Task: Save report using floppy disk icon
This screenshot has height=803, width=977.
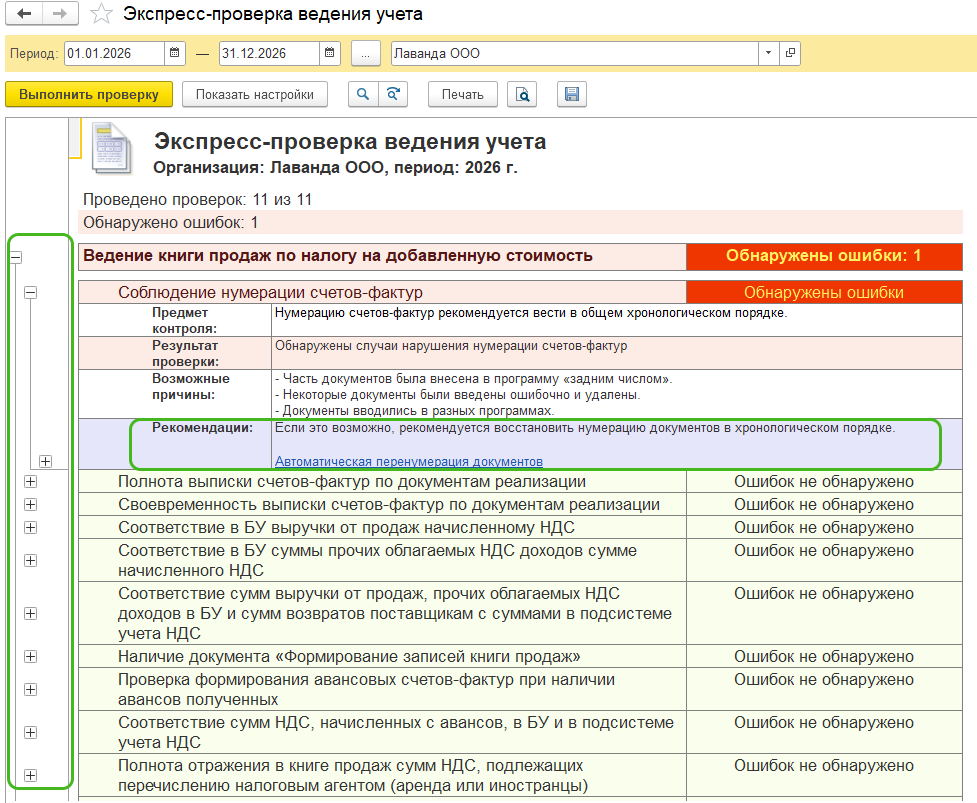Action: coord(572,95)
